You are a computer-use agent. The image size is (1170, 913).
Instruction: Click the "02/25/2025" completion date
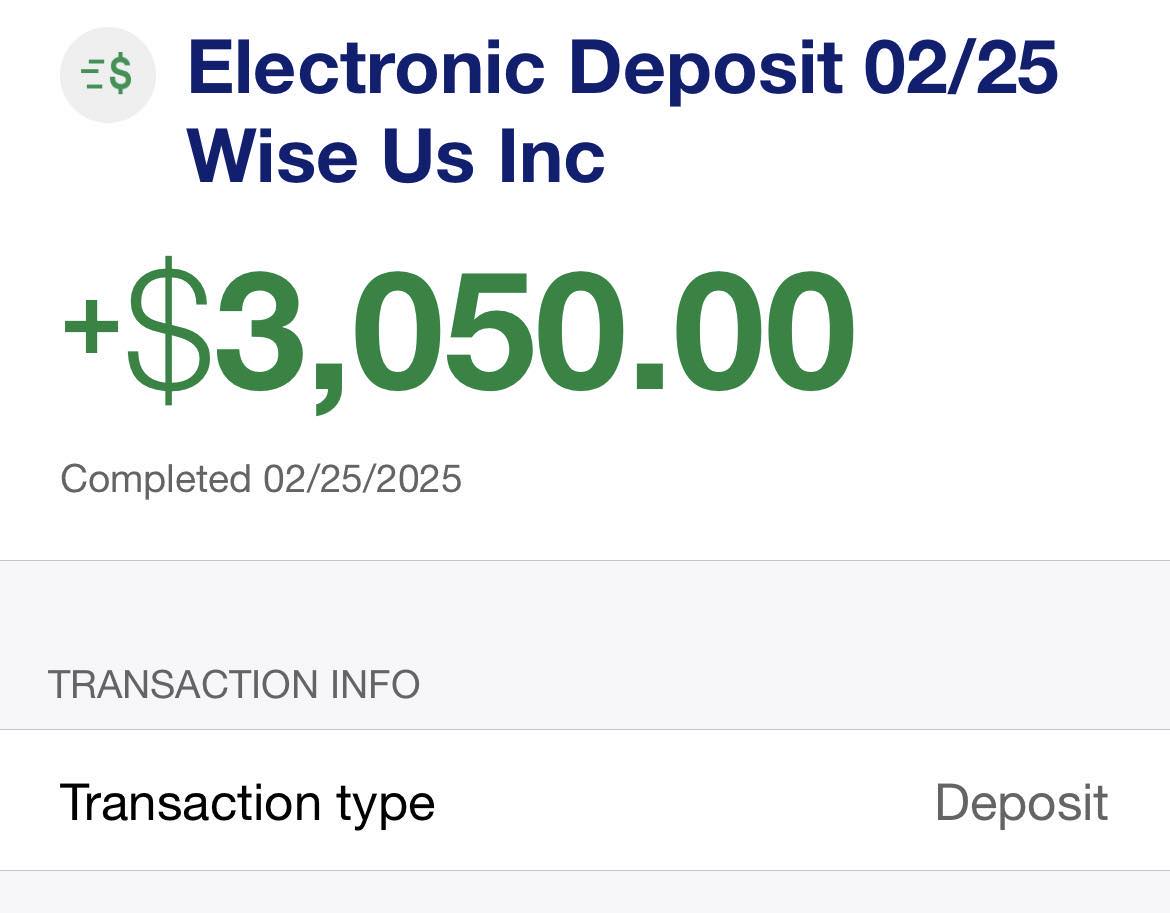pos(362,479)
